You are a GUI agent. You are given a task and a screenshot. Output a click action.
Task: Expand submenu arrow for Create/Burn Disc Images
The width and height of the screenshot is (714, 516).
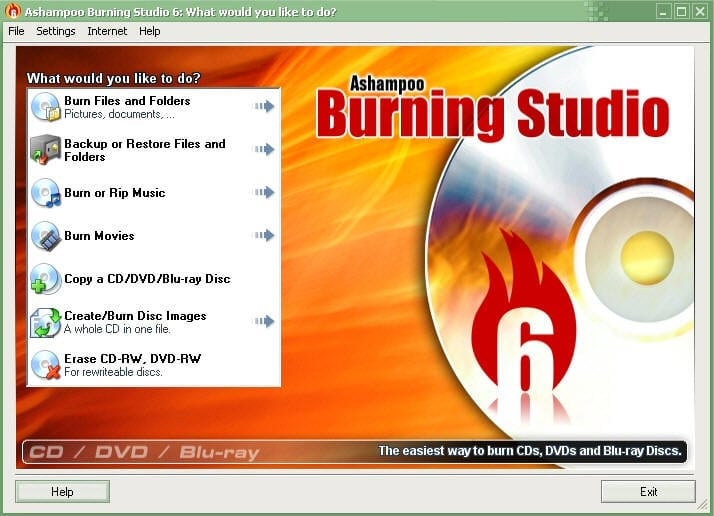click(264, 321)
